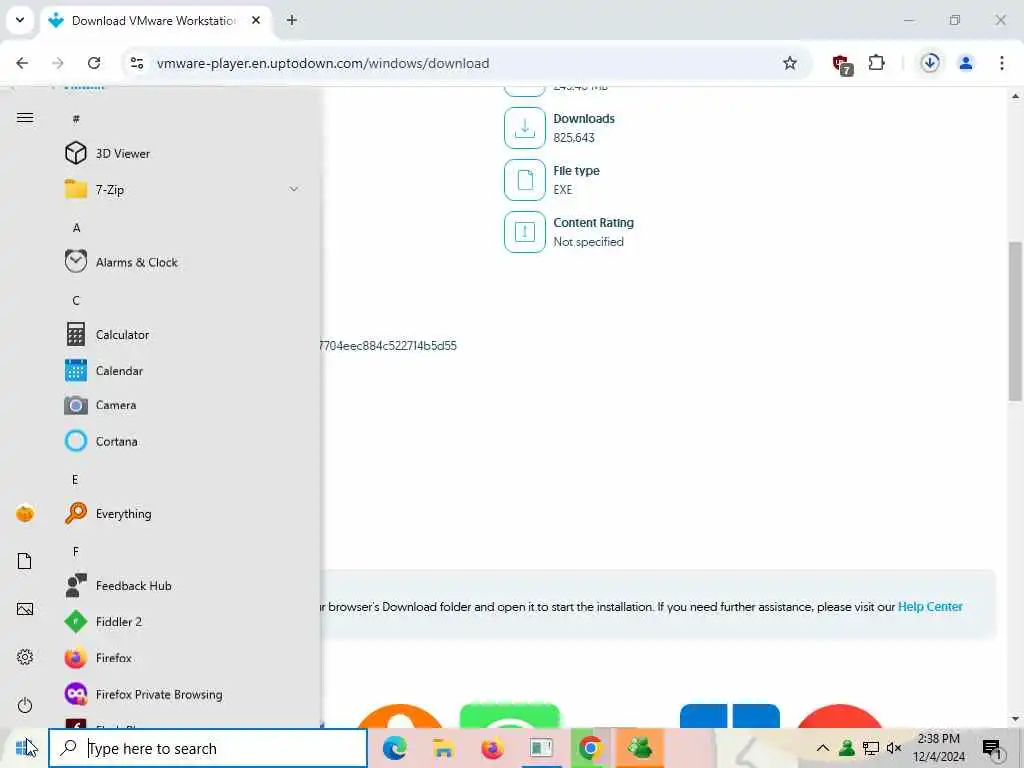Open Firefox from the Start menu list
The height and width of the screenshot is (768, 1024).
tap(183, 658)
